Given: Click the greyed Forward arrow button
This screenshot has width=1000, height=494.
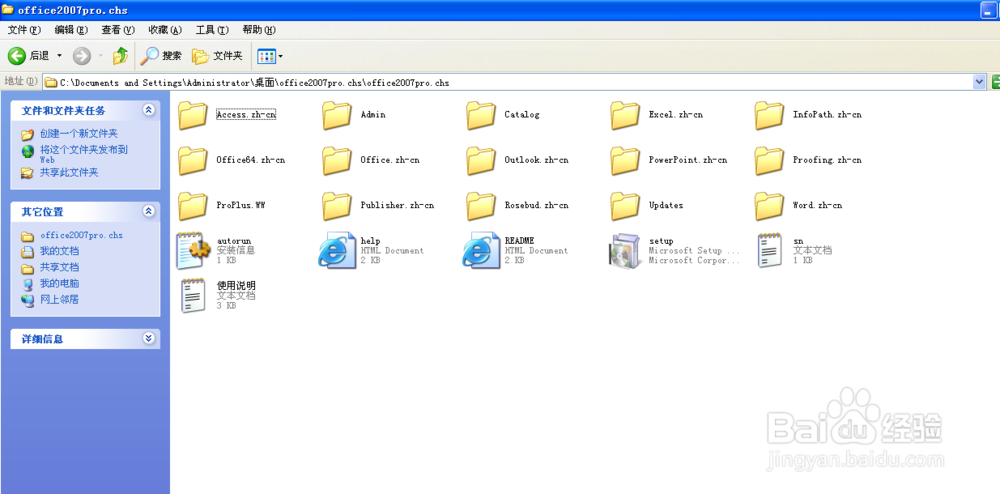Looking at the screenshot, I should coord(82,56).
